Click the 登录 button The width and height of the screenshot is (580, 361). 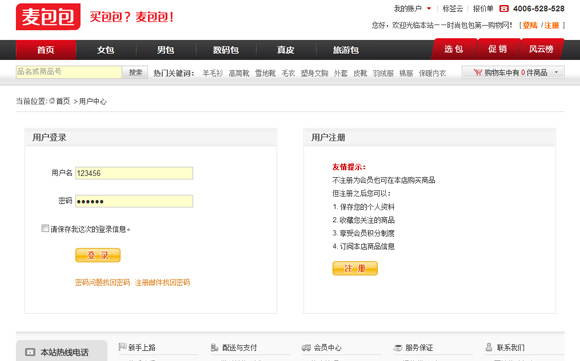coord(98,255)
